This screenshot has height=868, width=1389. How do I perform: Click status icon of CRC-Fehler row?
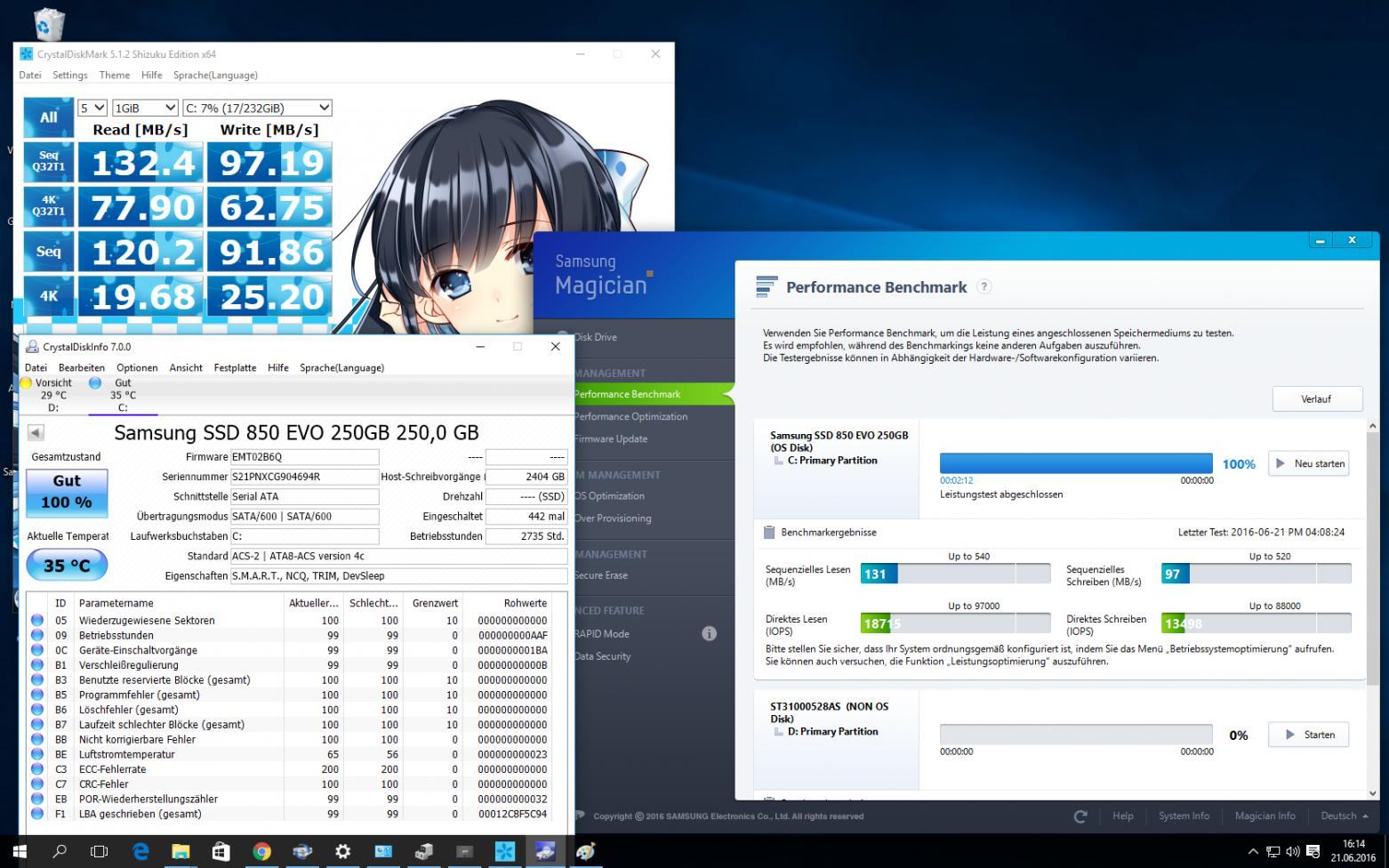(37, 784)
